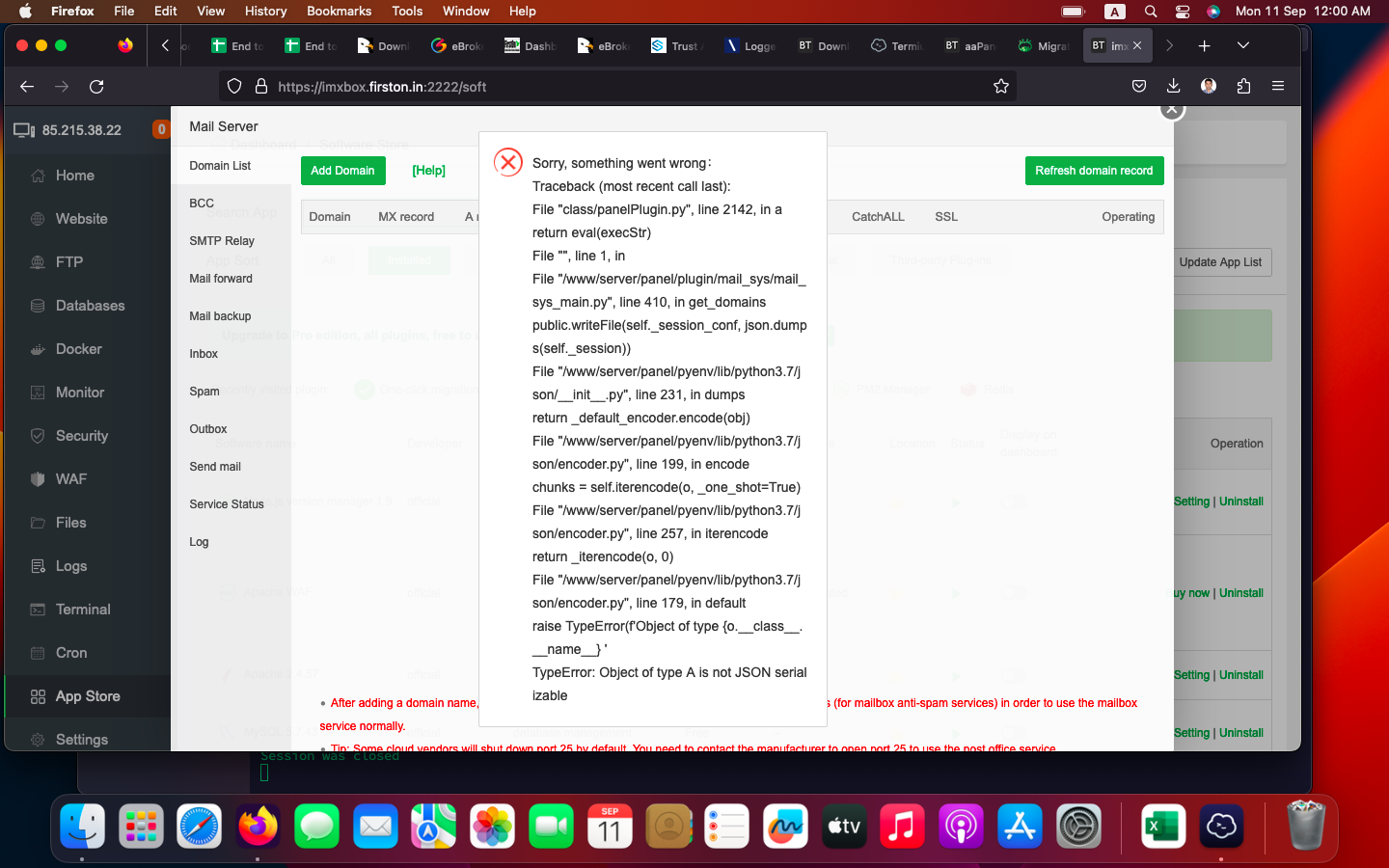Bookmark this page with the star icon

click(1001, 87)
